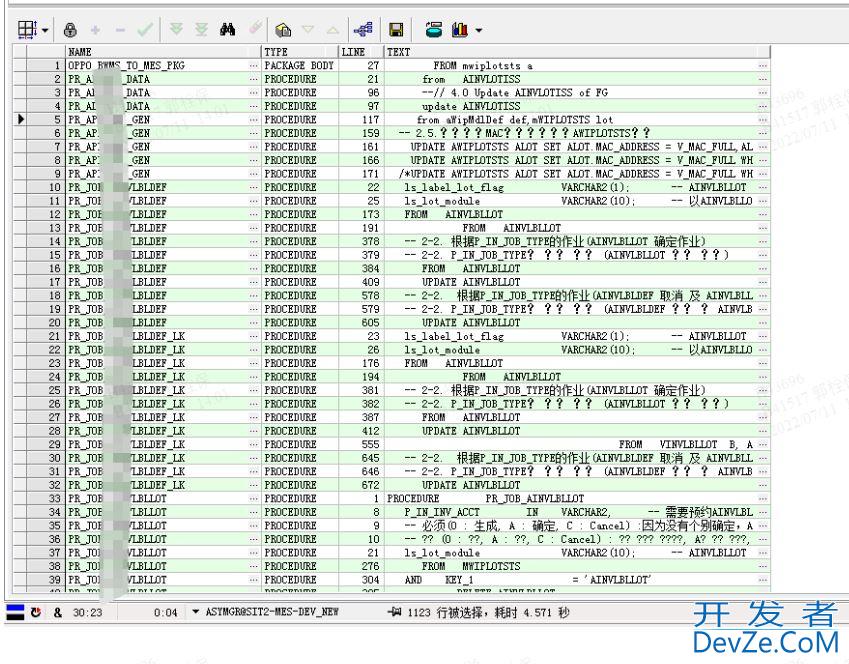
Task: Click the 'FROM MWIPLOTSTS' text cell in row 38
Action: point(577,566)
